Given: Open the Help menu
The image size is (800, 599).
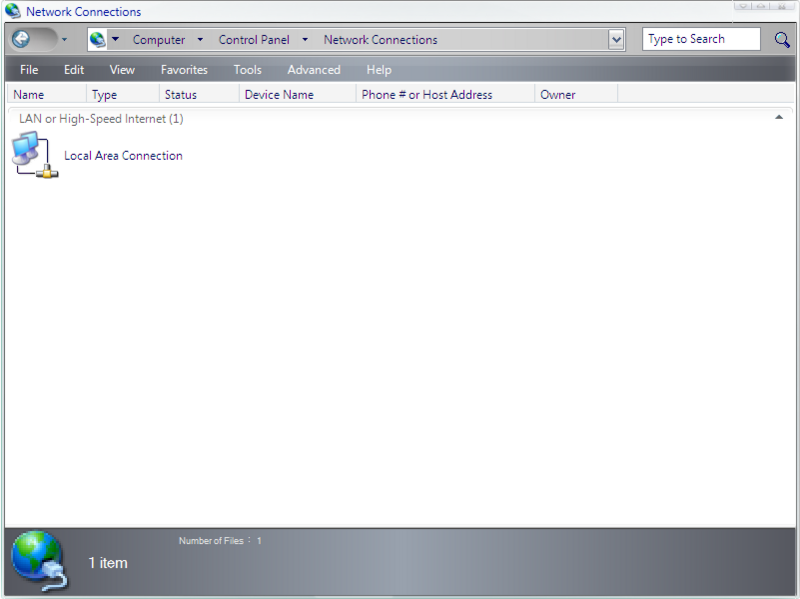Looking at the screenshot, I should (x=379, y=70).
